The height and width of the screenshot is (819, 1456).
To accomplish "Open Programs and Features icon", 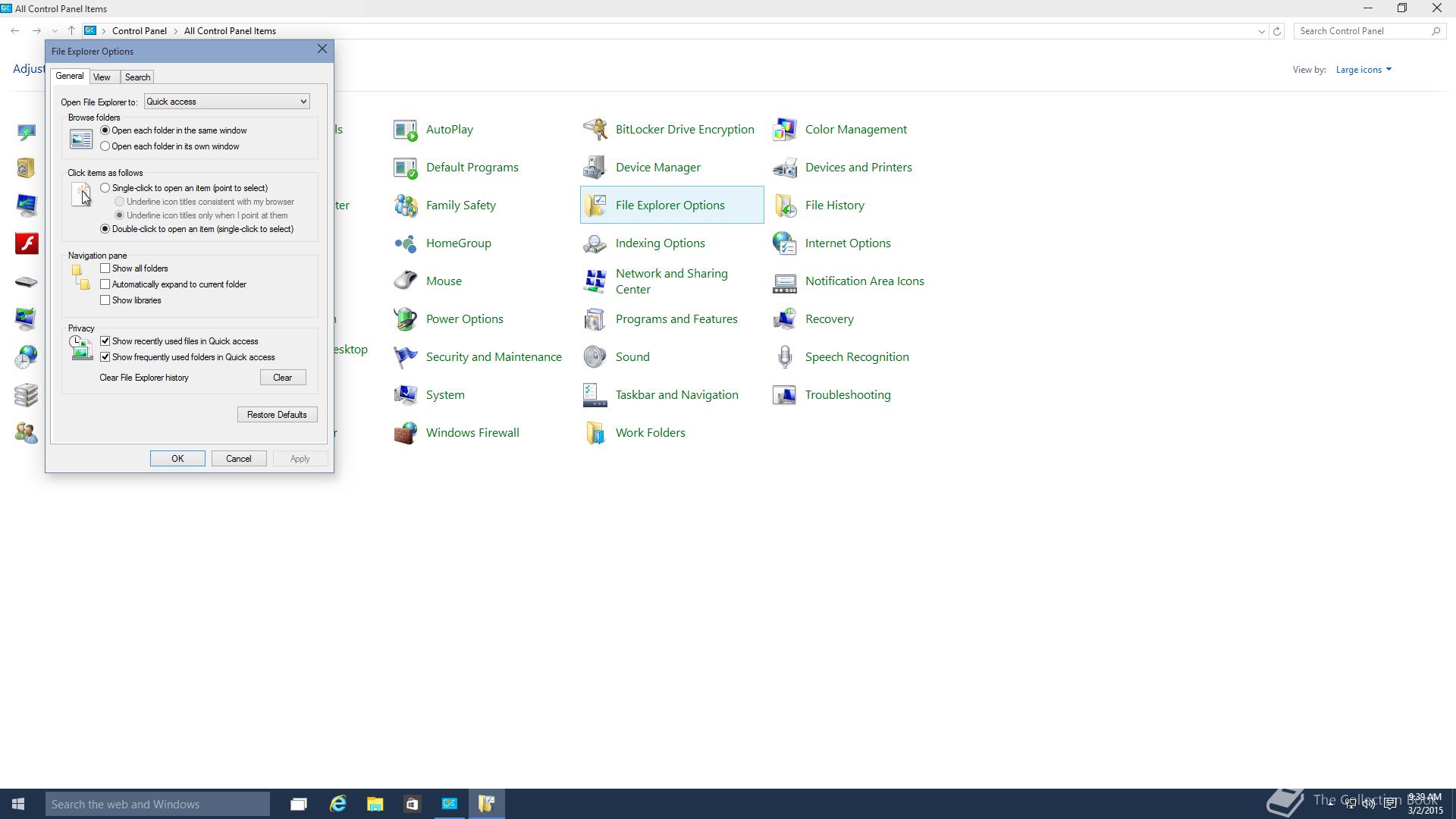I will [595, 319].
